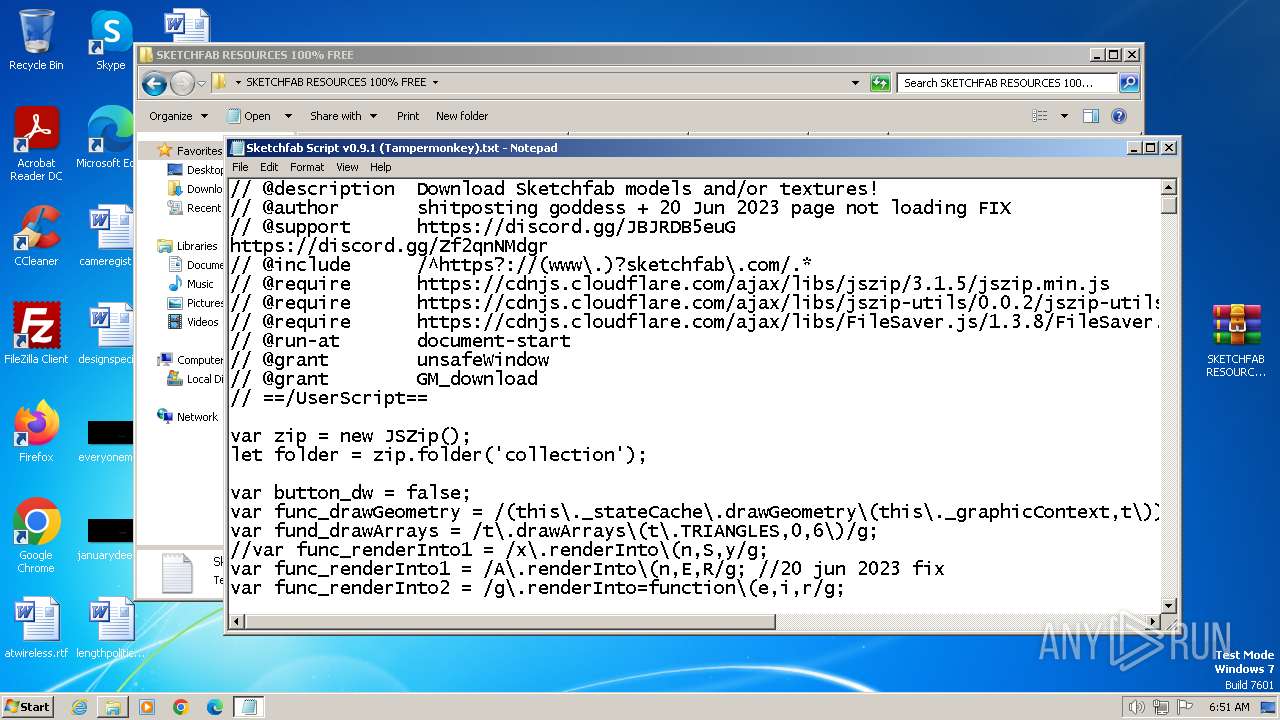The height and width of the screenshot is (720, 1280).
Task: Open the Notepad File menu
Action: click(x=240, y=167)
